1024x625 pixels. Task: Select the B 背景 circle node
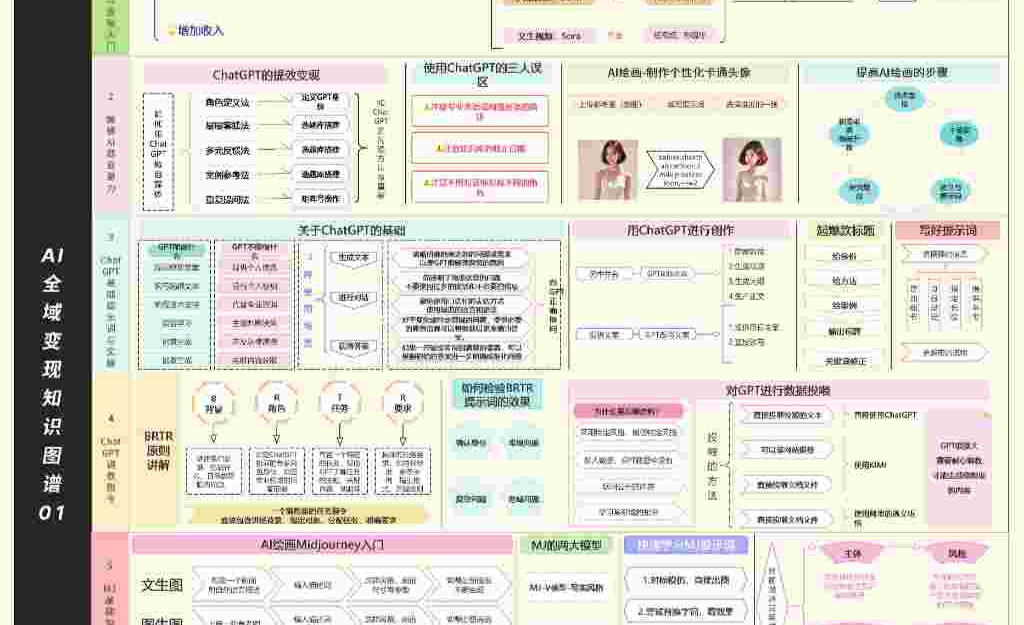click(213, 403)
